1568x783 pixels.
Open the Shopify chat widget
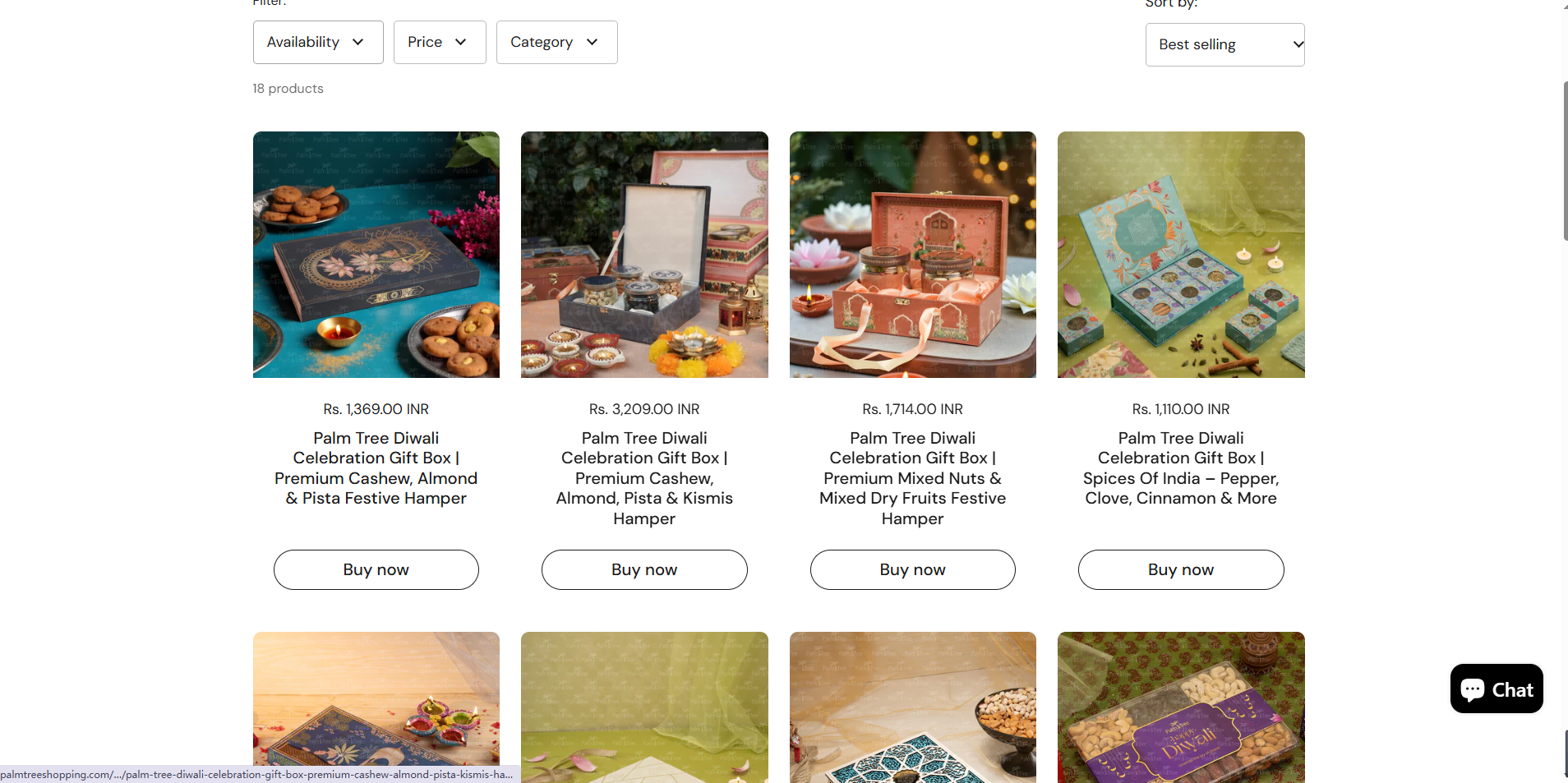click(1495, 689)
